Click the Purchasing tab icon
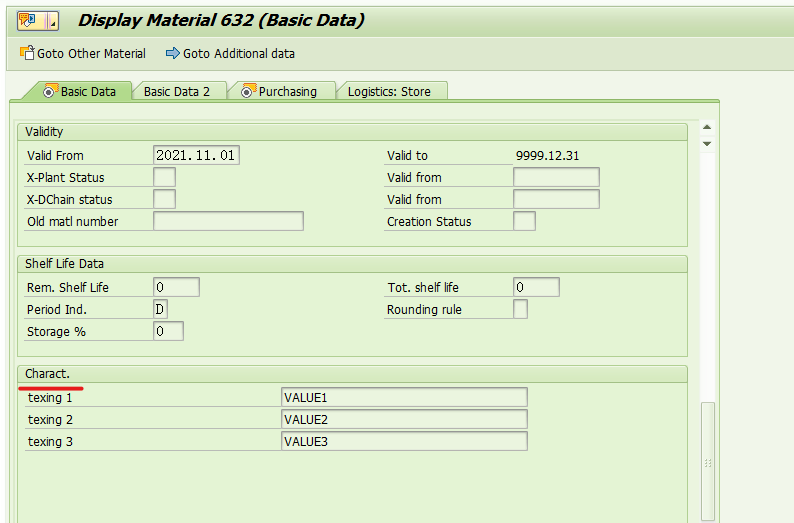Screen dimensions: 794x523 248,91
